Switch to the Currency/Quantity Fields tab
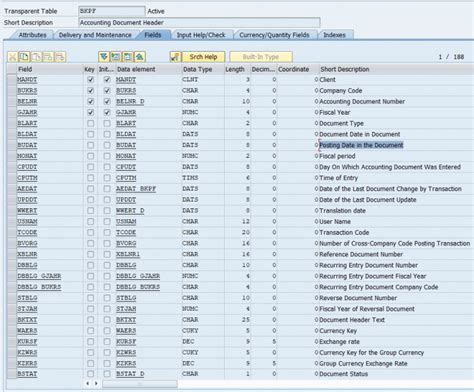474x392 pixels. point(274,35)
